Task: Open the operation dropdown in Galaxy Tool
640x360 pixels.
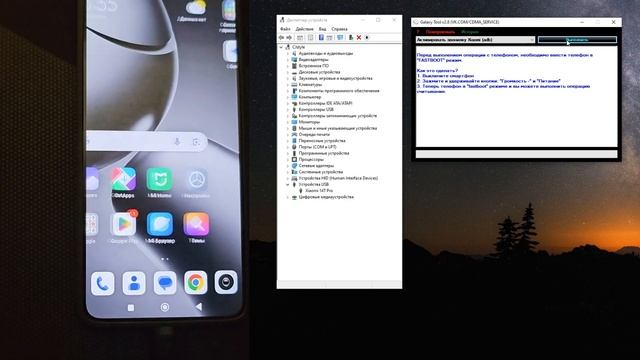Action: (475, 40)
